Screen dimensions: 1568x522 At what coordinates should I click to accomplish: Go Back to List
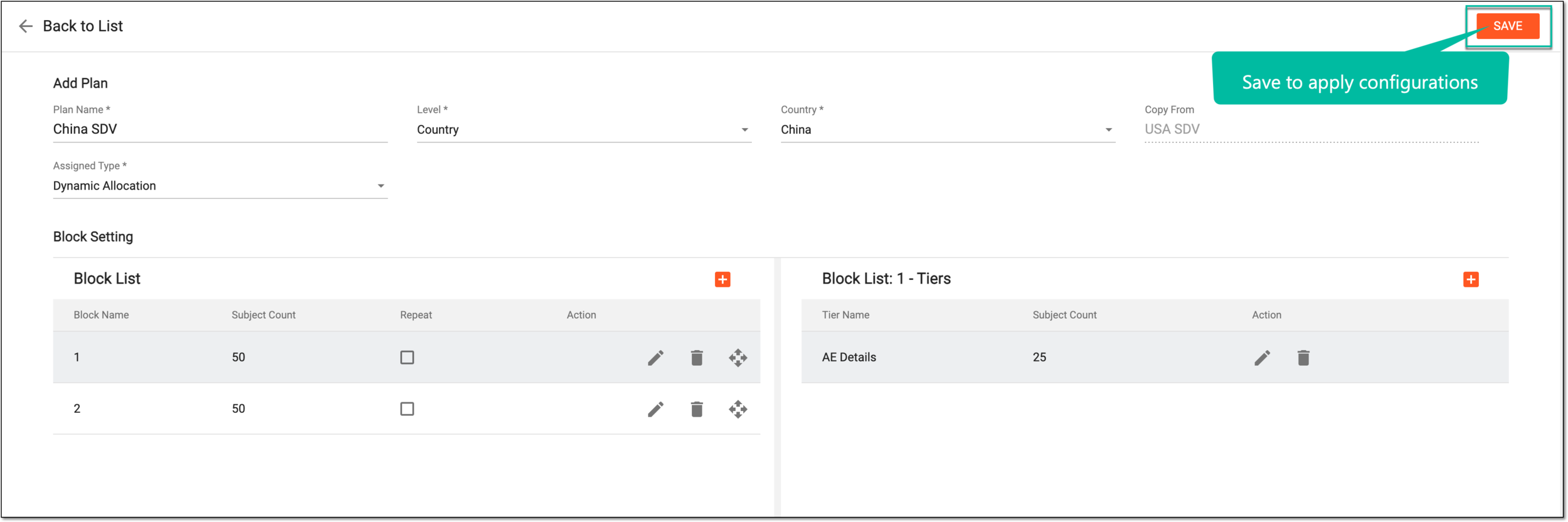83,26
